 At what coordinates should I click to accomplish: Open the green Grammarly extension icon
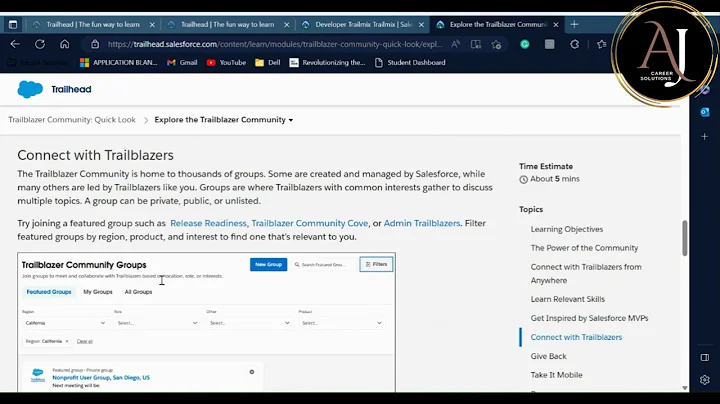525,44
